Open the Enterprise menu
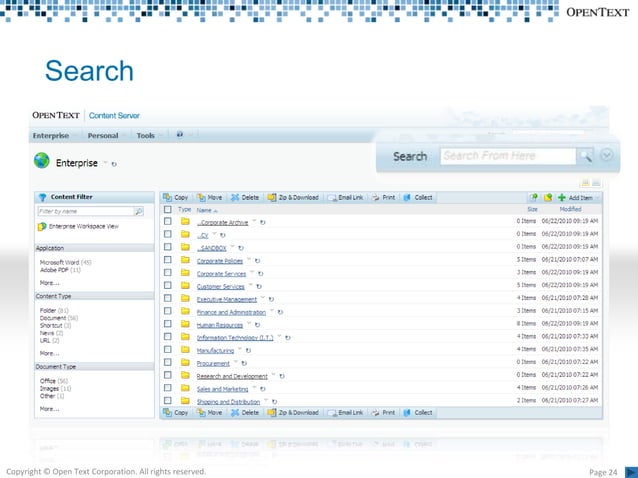Viewport: 638px width, 478px height. (x=51, y=136)
